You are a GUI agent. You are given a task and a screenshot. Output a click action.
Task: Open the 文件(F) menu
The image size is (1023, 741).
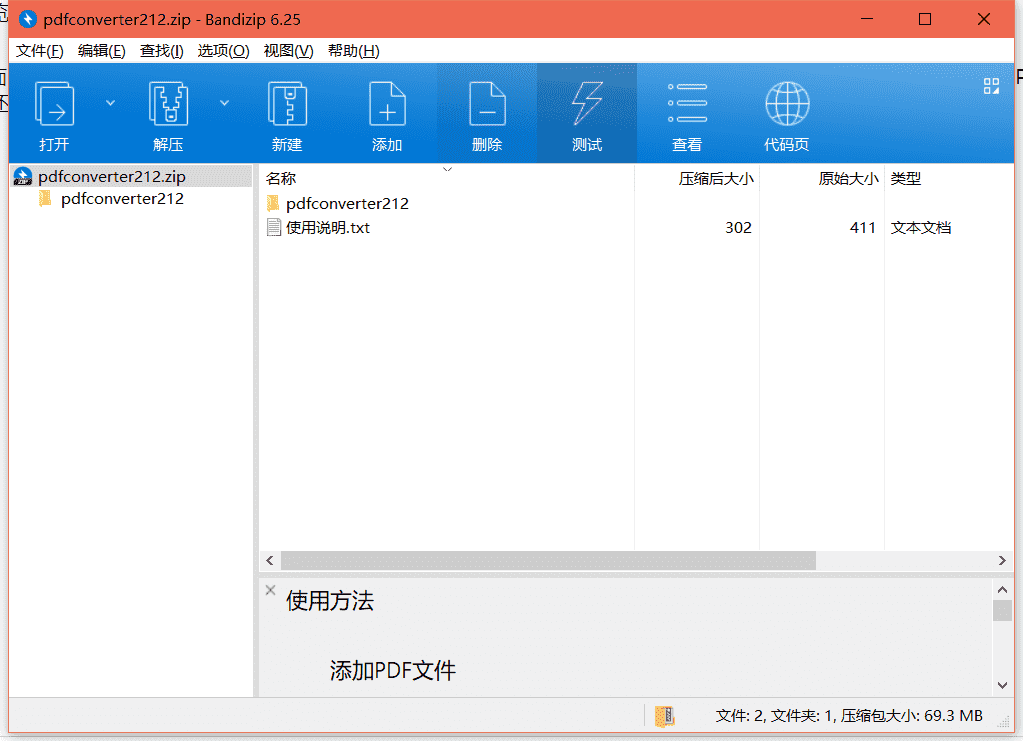[x=39, y=51]
